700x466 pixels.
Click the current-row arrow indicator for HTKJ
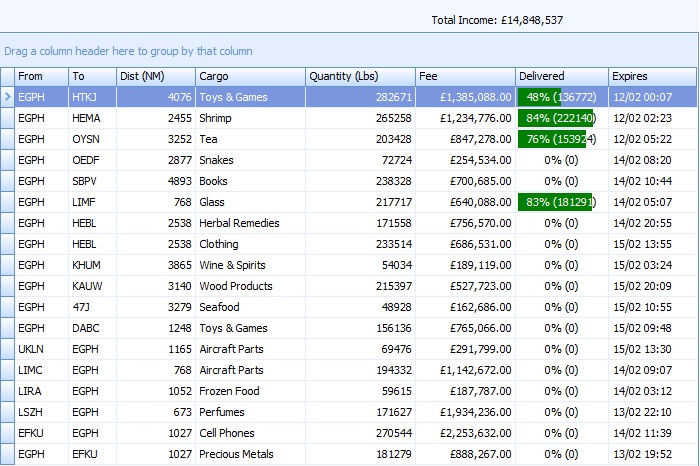click(x=7, y=97)
